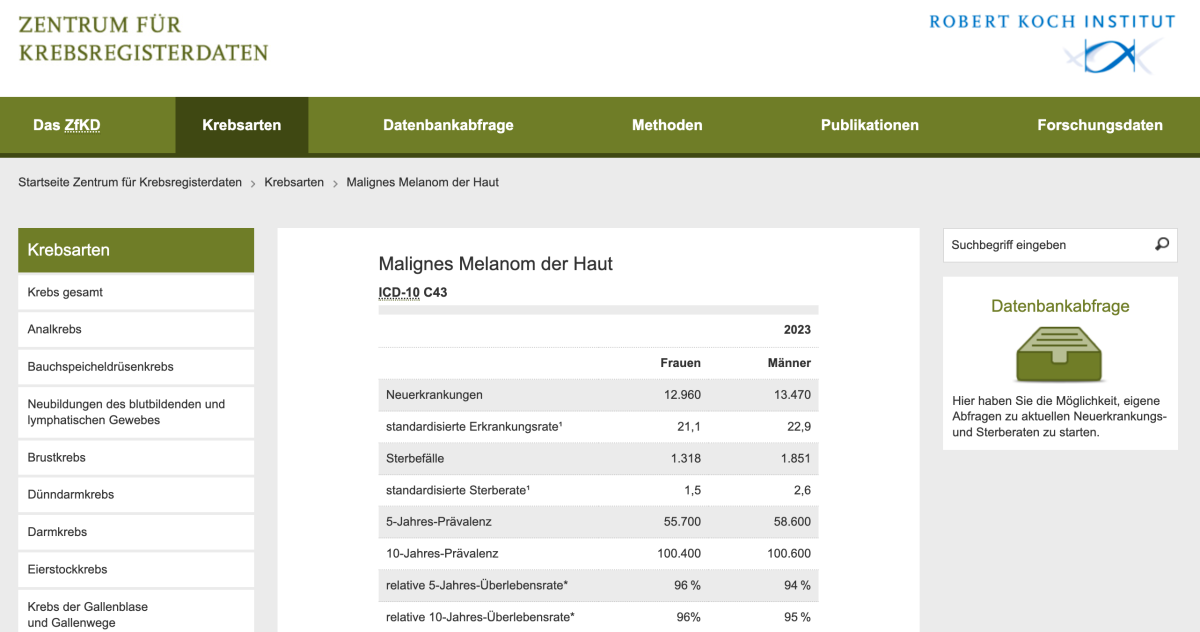Click the Sterbefälle row label
The height and width of the screenshot is (632, 1200).
(415, 458)
